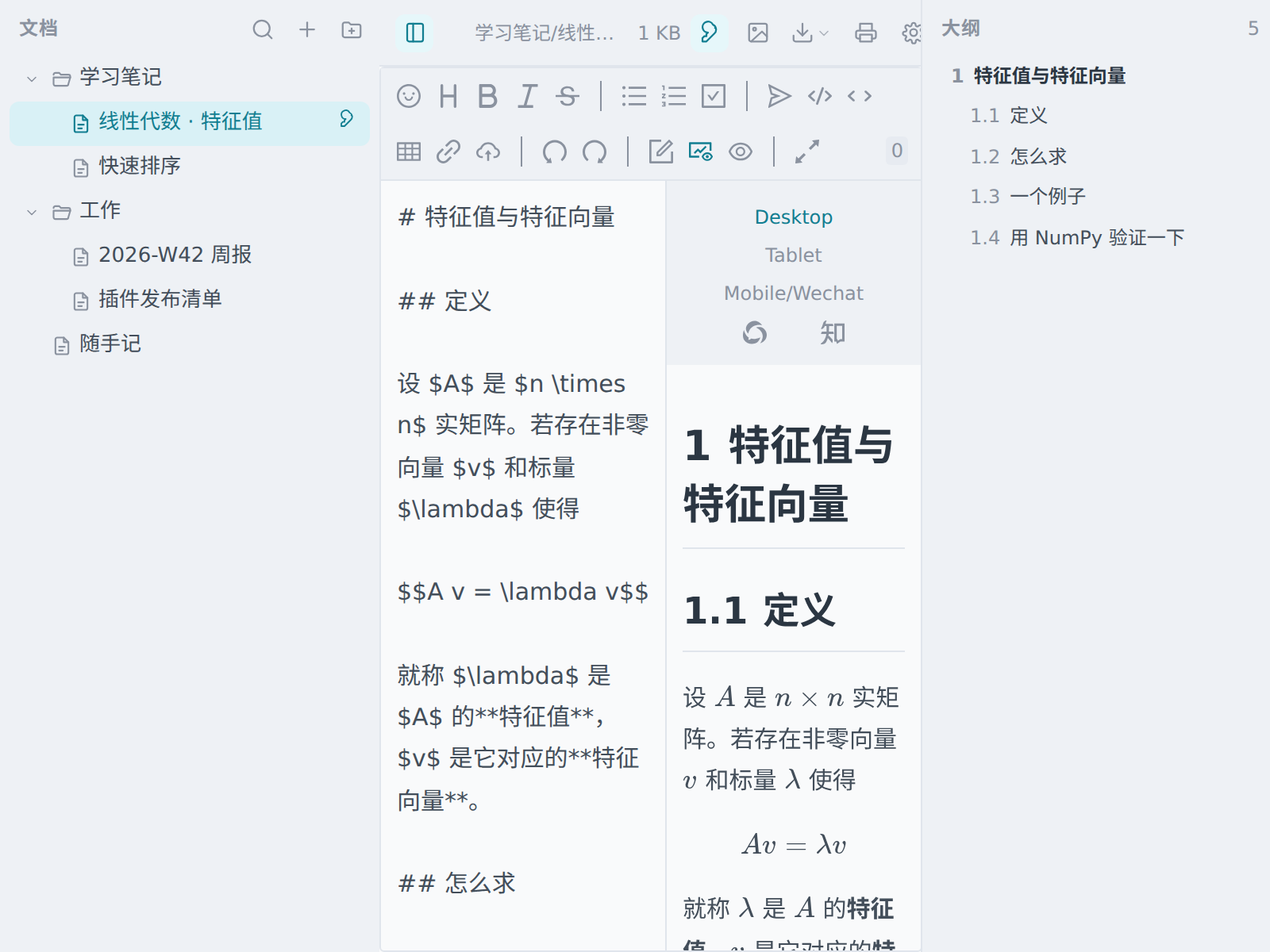Click the 大纲 outline panel title
This screenshot has width=1270, height=952.
click(x=960, y=29)
